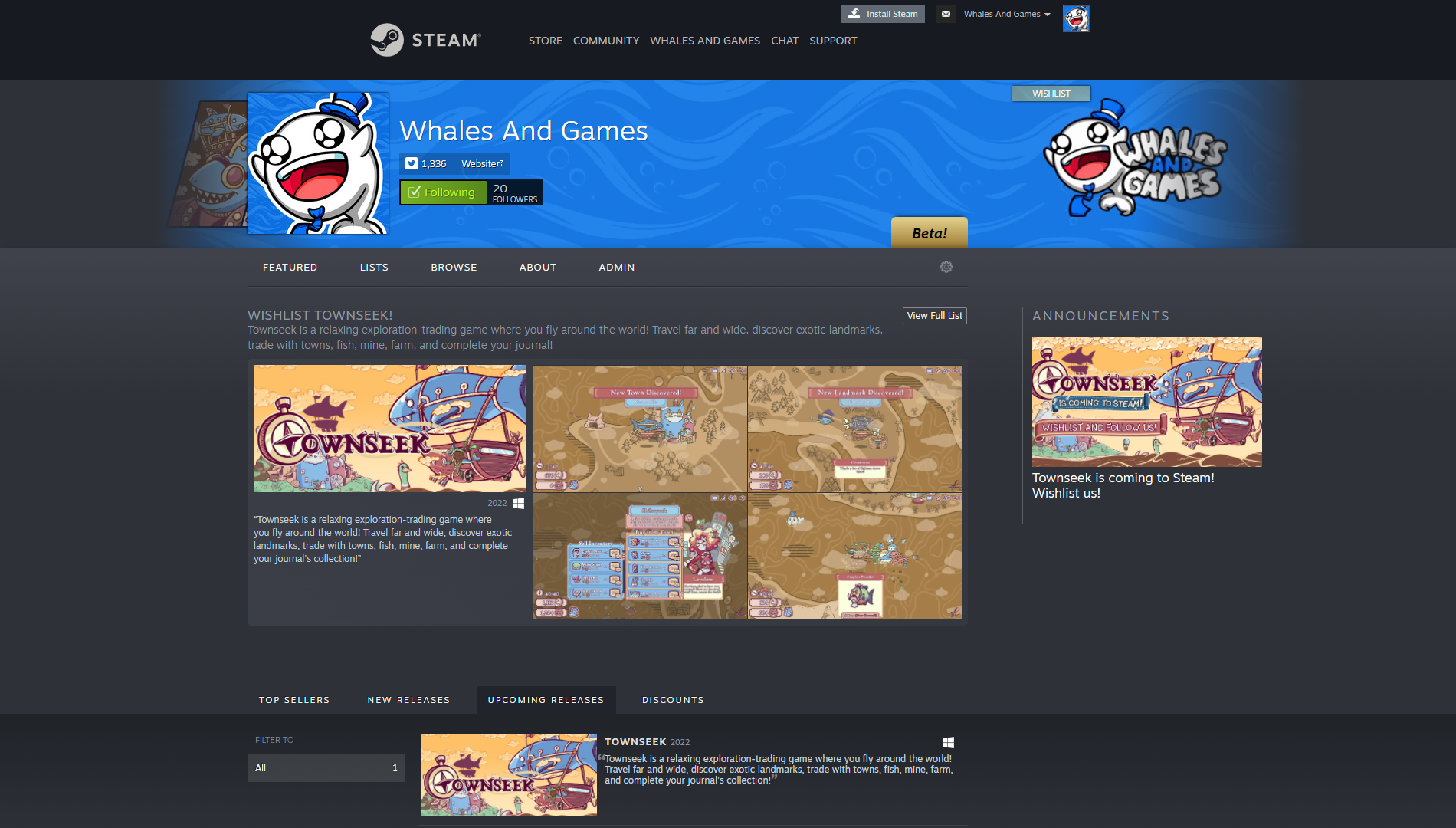The width and height of the screenshot is (1456, 828).
Task: Click the Windows icon under the Townseek capsule
Action: click(518, 503)
